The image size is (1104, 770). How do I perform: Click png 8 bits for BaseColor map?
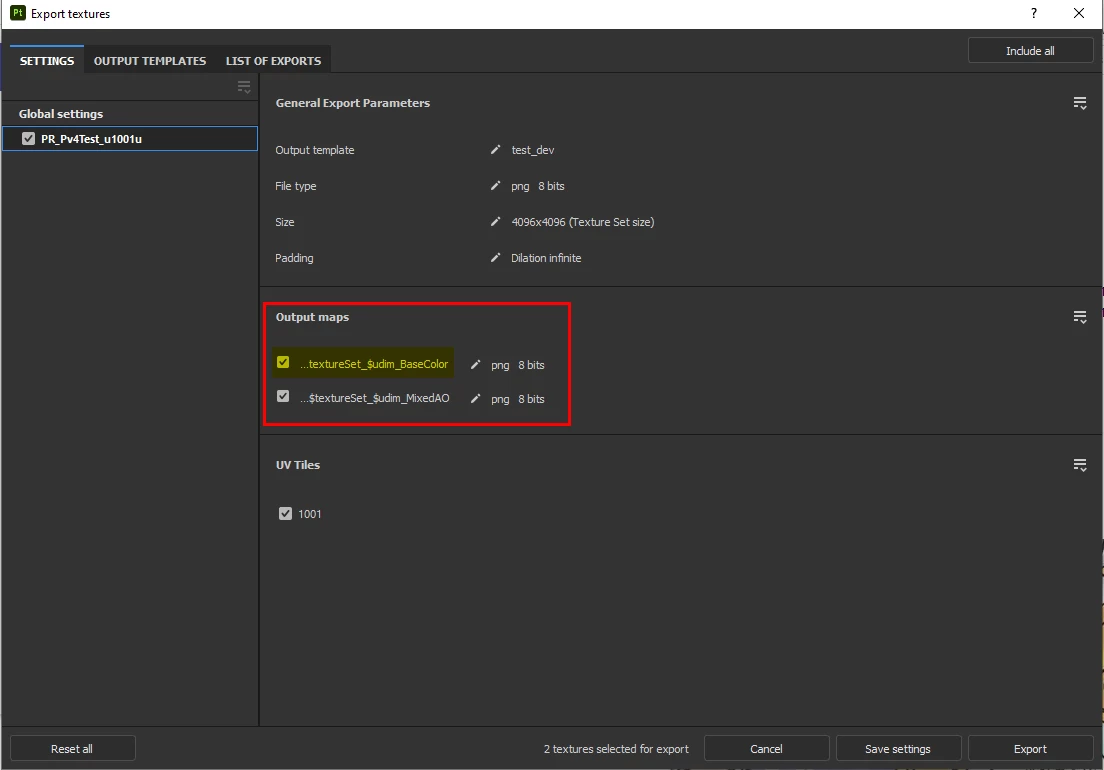[x=518, y=365]
